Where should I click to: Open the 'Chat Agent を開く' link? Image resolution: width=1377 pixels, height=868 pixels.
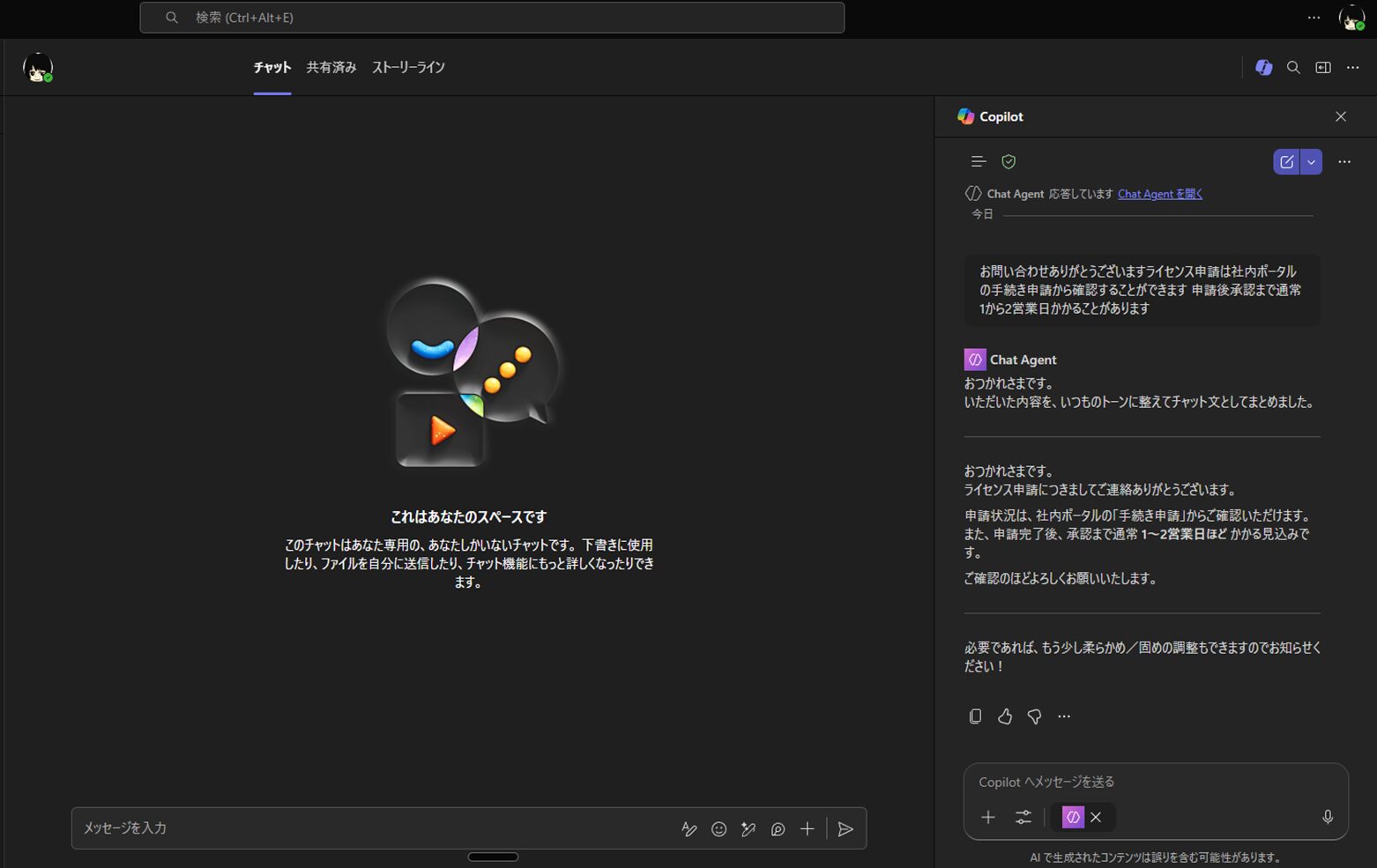pyautogui.click(x=1159, y=194)
